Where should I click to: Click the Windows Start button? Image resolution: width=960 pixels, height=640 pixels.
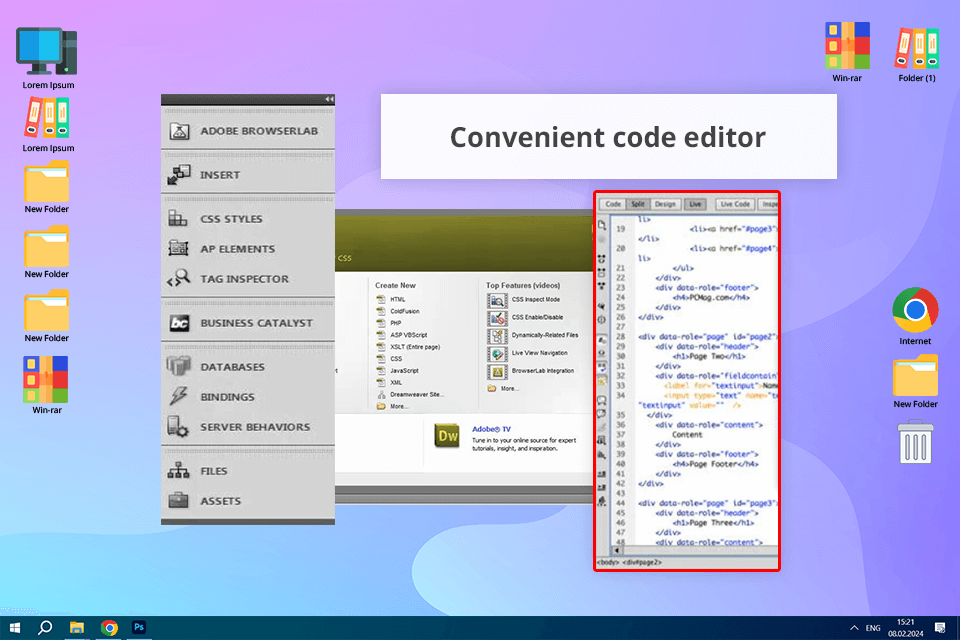pyautogui.click(x=15, y=628)
